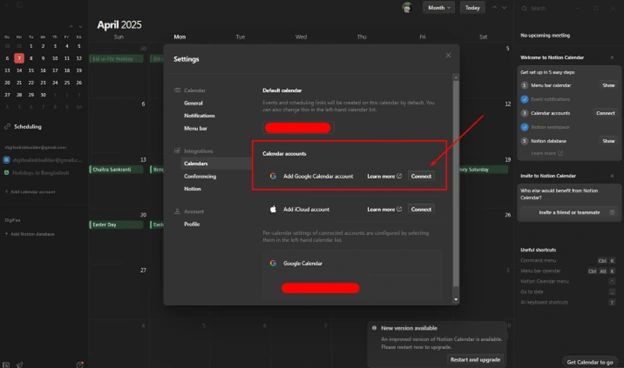Show the Menu bar calendar setup step
This screenshot has width=624, height=368.
(x=608, y=85)
